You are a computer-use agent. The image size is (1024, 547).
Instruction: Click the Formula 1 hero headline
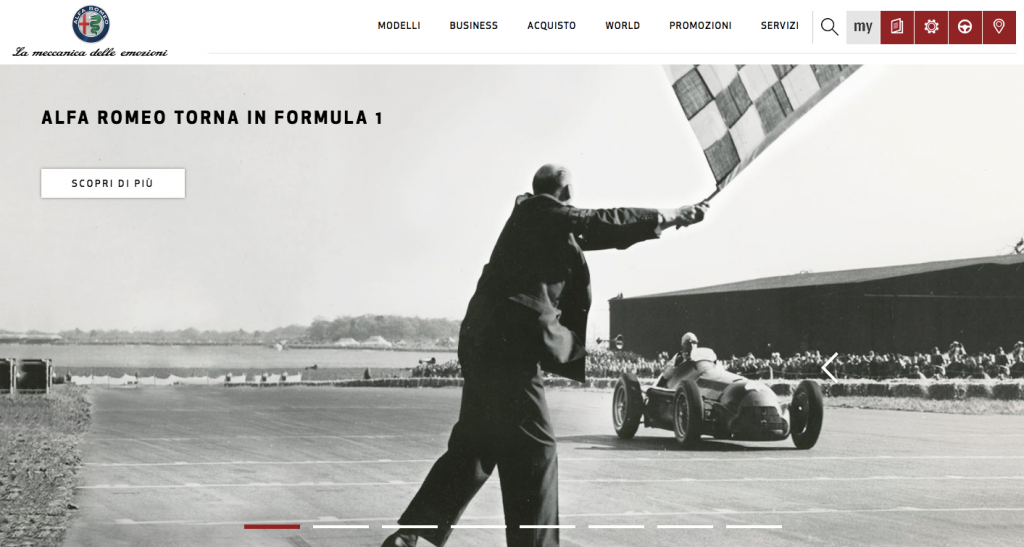coord(212,117)
